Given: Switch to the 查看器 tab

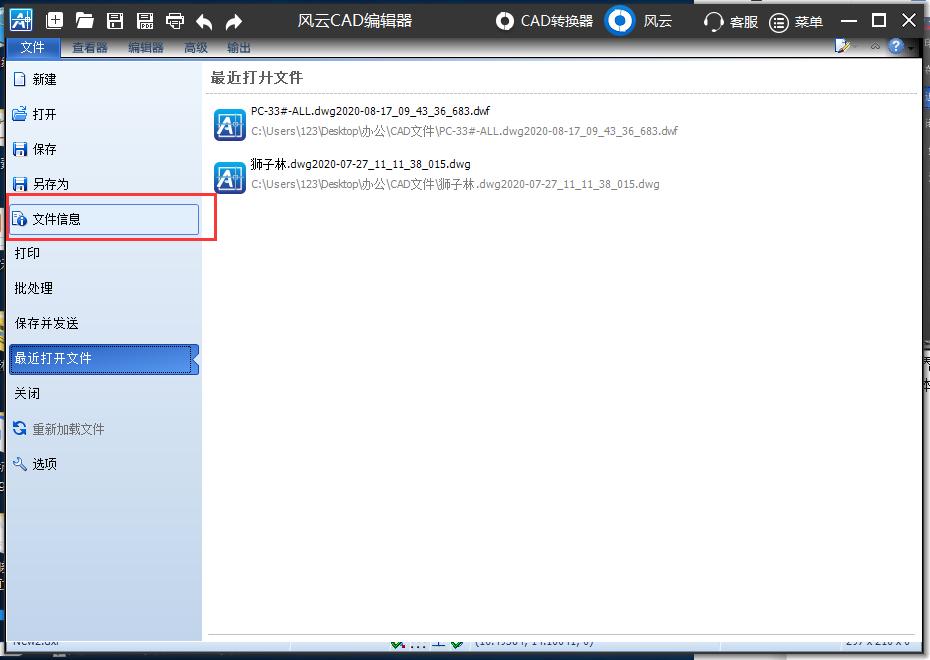Looking at the screenshot, I should [90, 47].
